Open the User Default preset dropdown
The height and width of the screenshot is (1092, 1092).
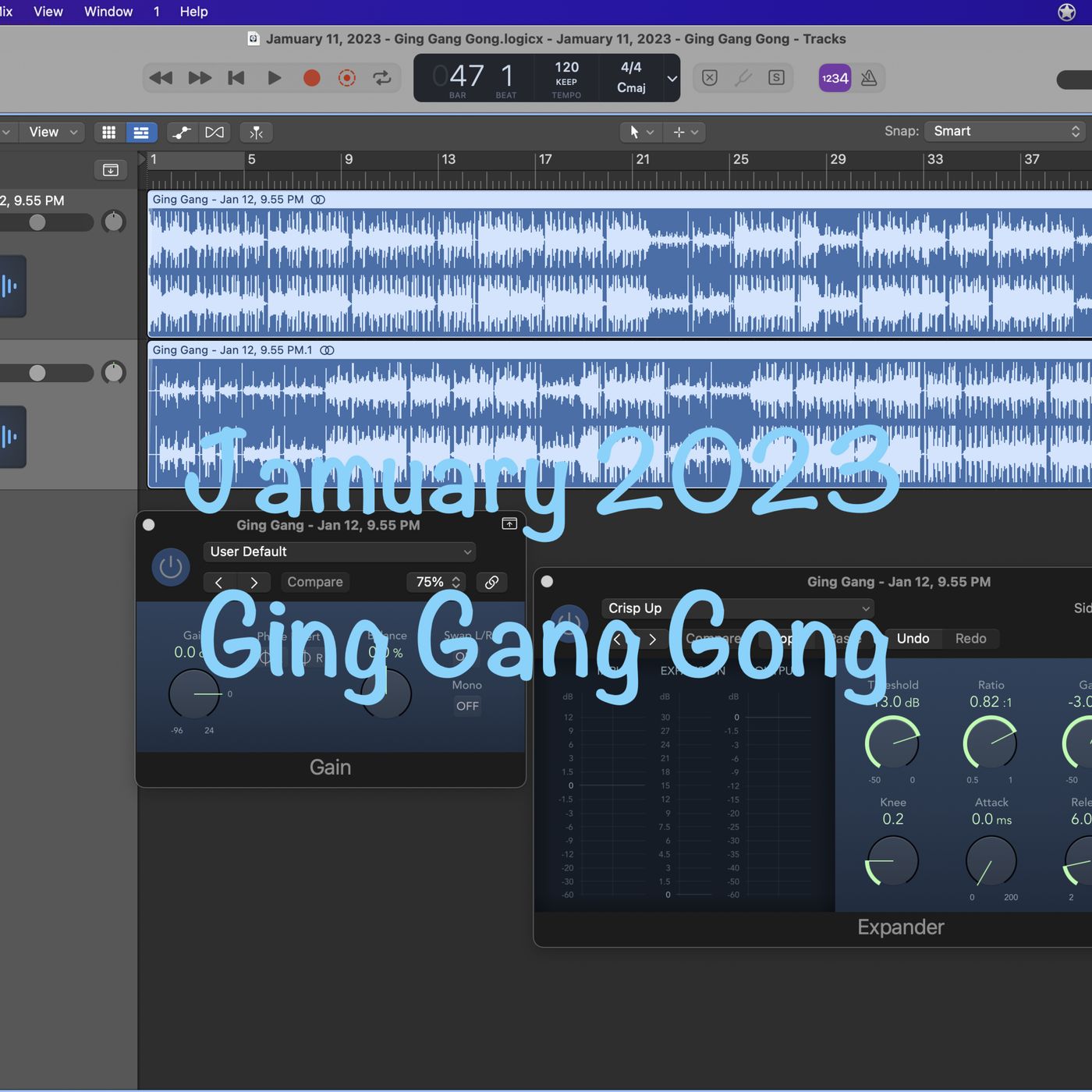click(x=340, y=551)
